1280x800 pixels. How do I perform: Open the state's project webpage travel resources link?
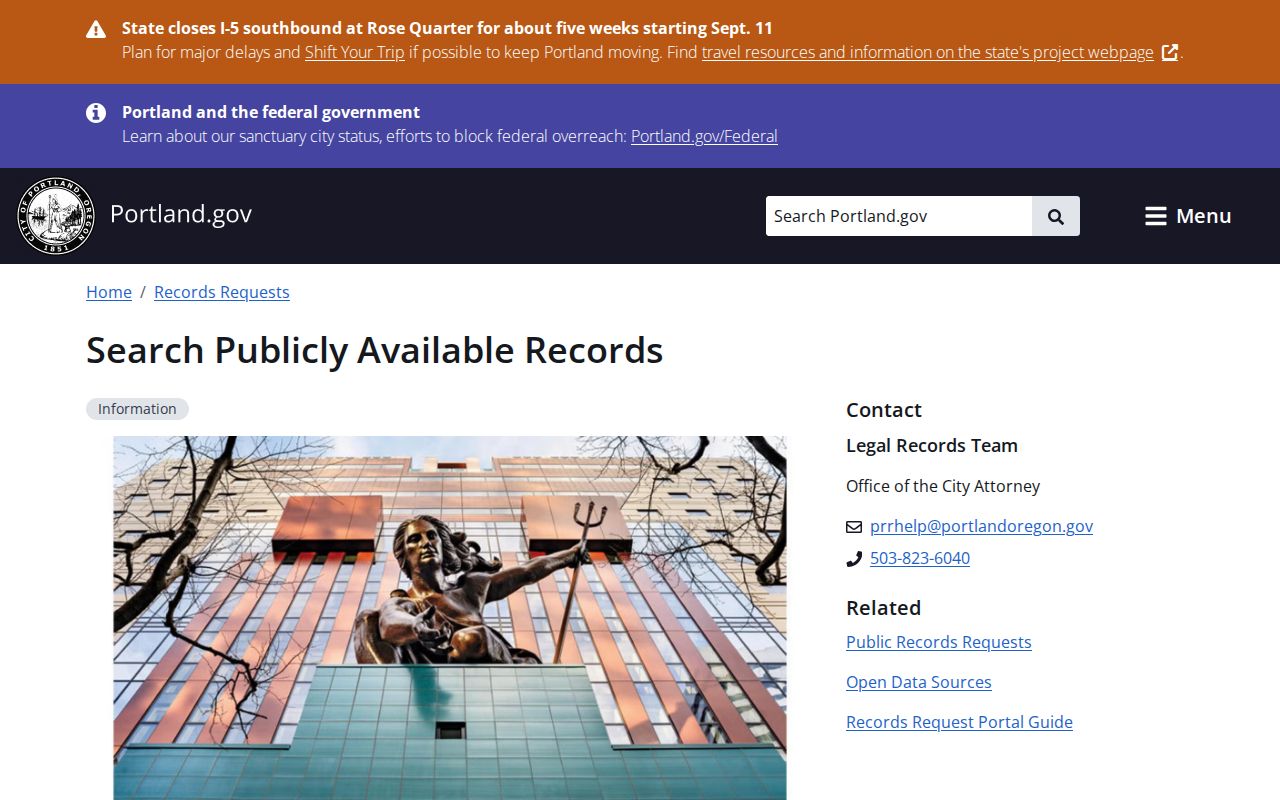tap(928, 52)
